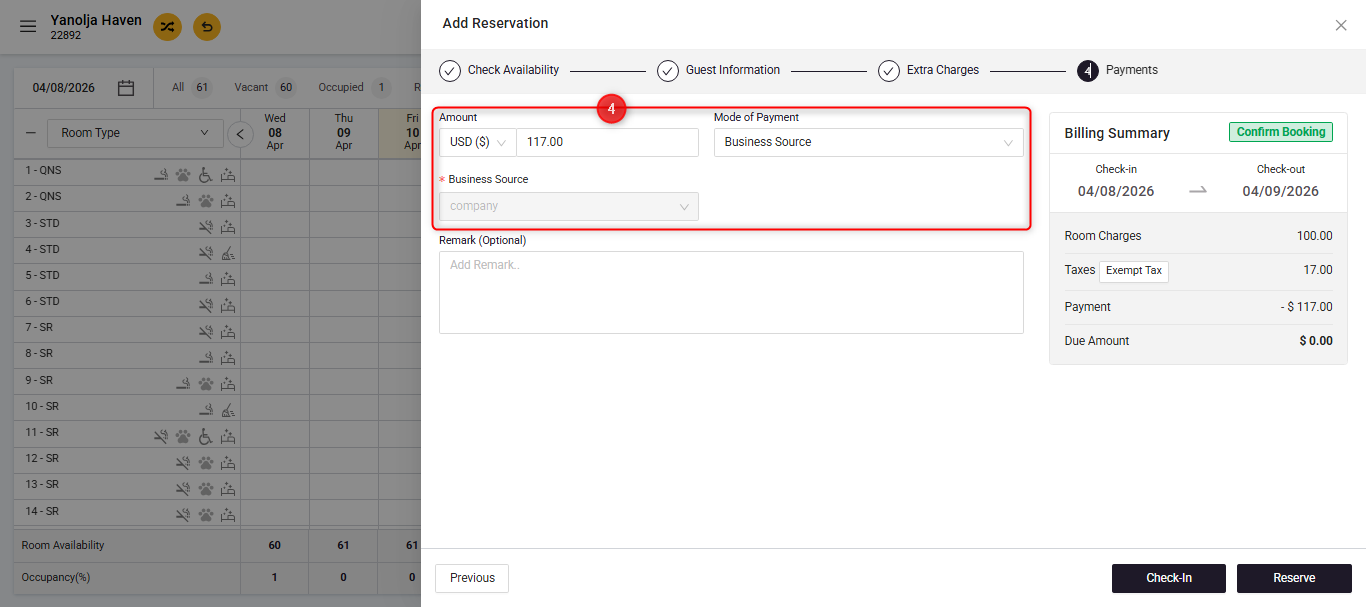This screenshot has height=607, width=1366.
Task: Click the Occupancy(%) row label
Action: 55,578
